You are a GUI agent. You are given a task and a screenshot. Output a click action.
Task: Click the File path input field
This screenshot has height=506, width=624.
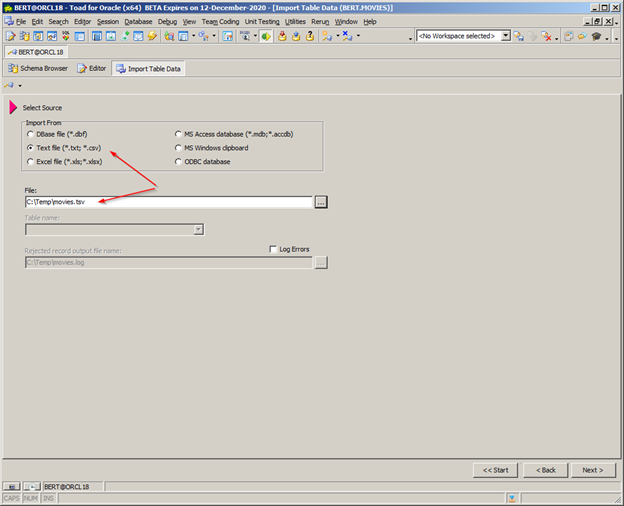click(169, 202)
